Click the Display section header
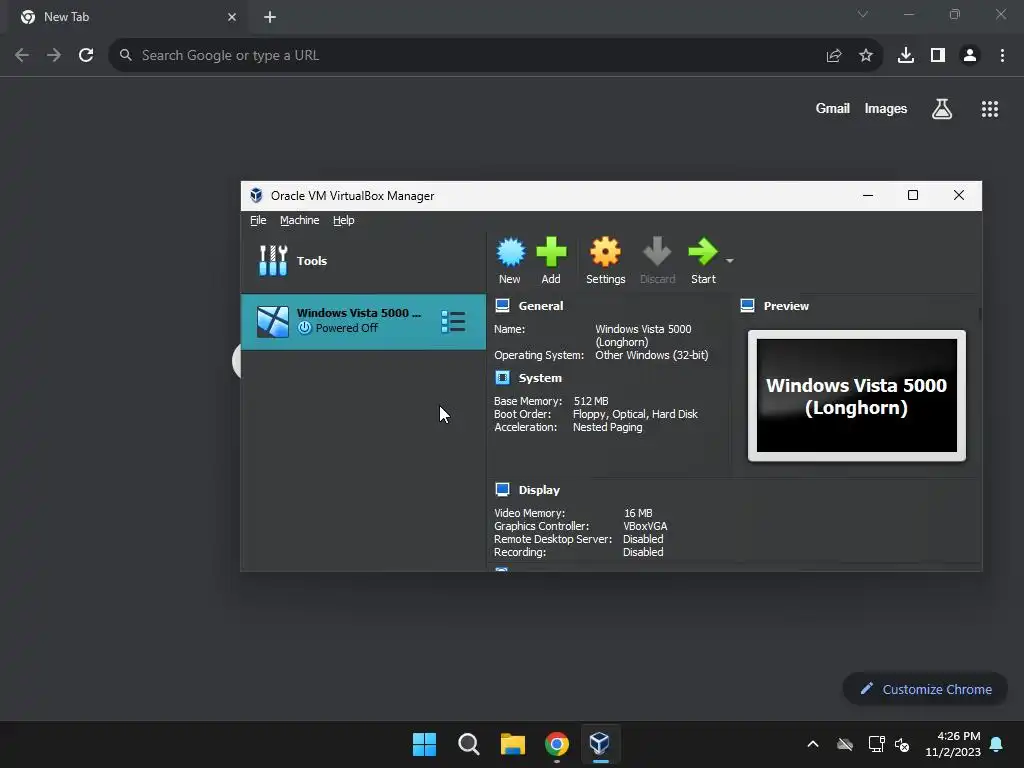Viewport: 1024px width, 768px height. click(x=539, y=490)
